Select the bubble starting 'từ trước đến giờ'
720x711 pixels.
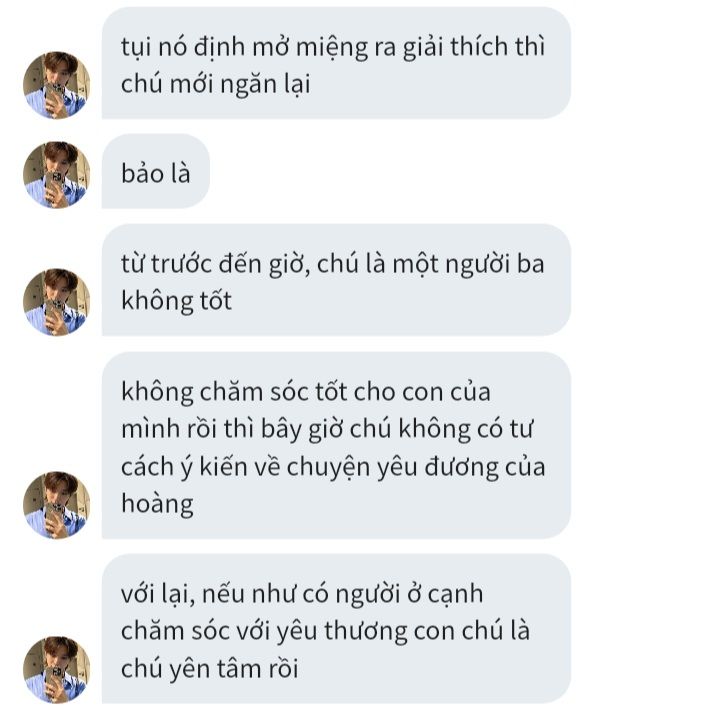click(336, 280)
